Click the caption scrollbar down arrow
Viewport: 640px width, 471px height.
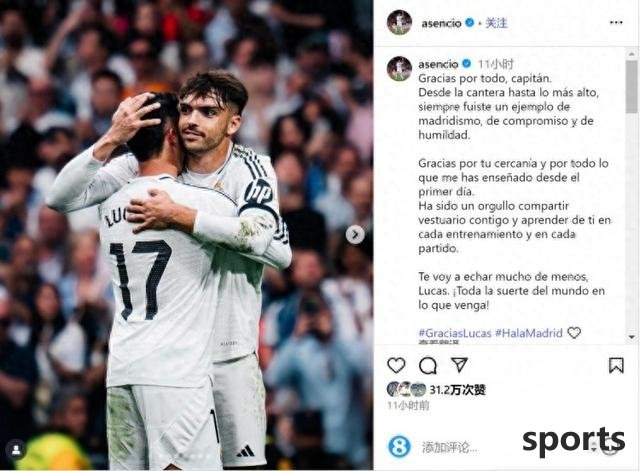pos(632,337)
